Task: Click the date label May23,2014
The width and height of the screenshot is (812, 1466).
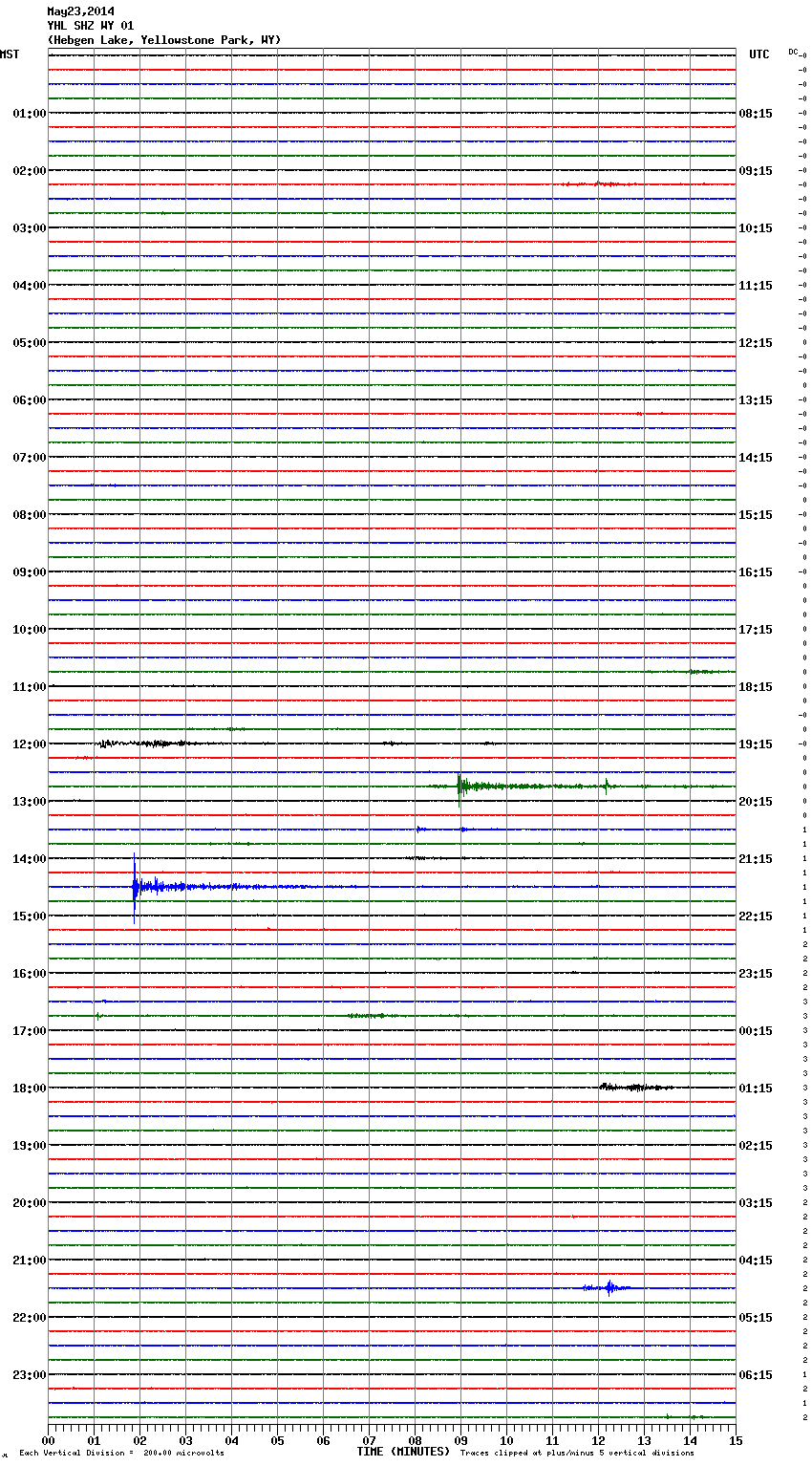Action: [x=80, y=11]
